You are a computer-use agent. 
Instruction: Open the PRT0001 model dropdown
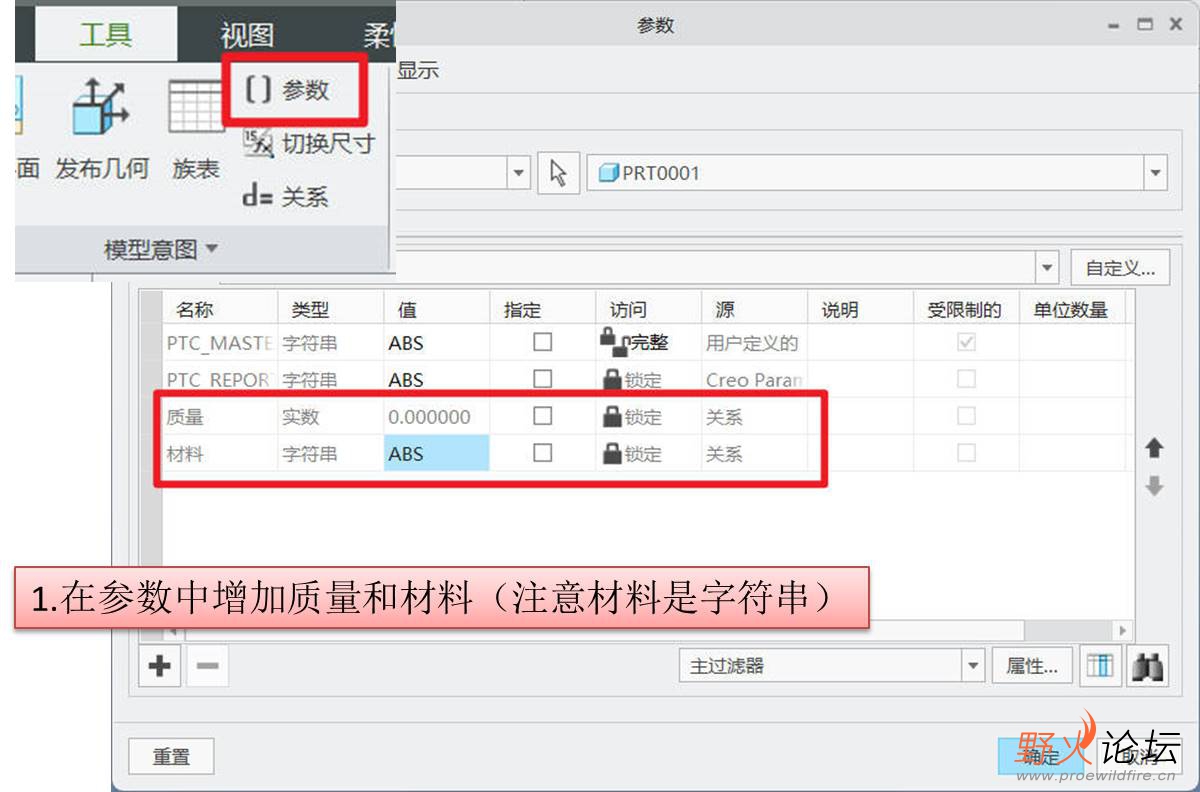[x=1156, y=173]
